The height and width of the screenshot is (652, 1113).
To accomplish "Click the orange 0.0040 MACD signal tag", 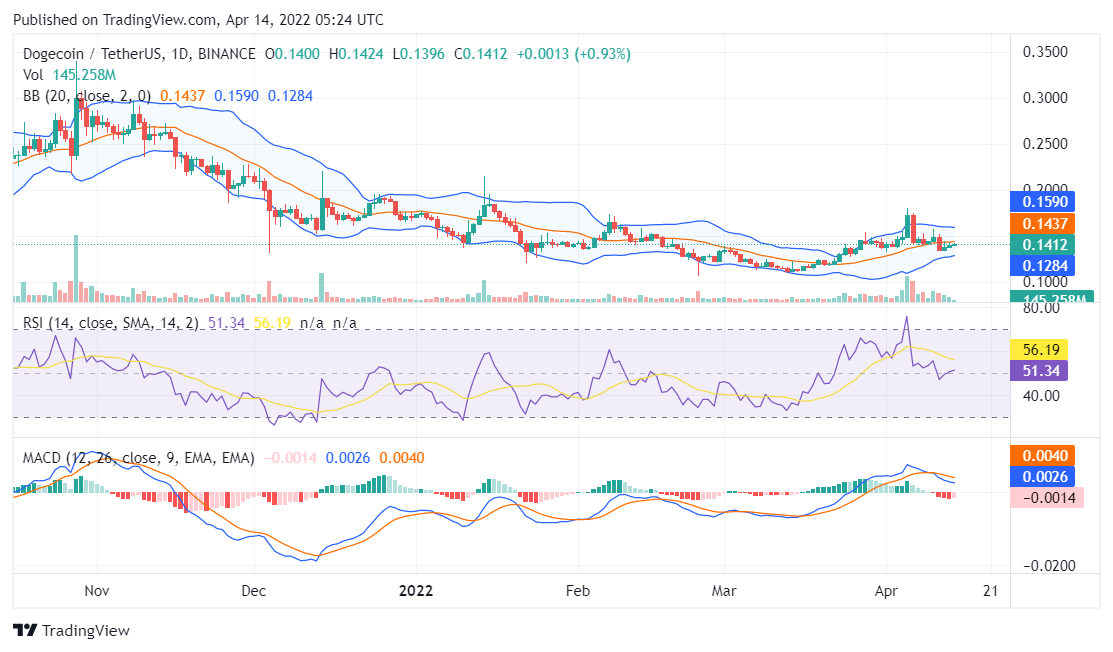I will click(1046, 454).
